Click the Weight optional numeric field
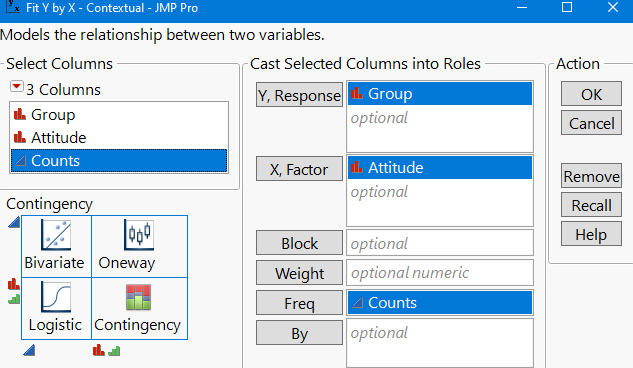 pos(440,273)
